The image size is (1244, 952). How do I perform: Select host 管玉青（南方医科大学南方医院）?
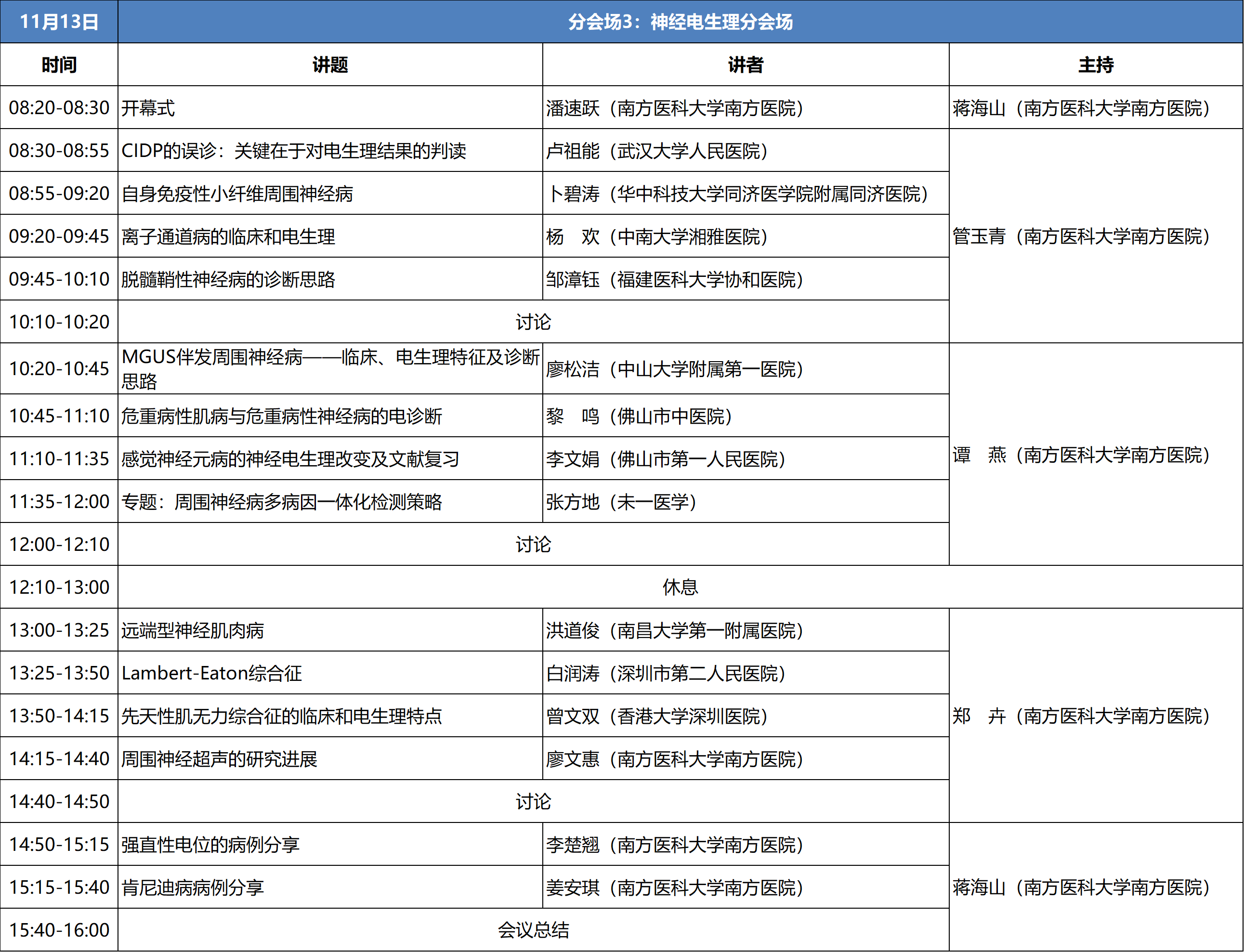pos(1096,236)
